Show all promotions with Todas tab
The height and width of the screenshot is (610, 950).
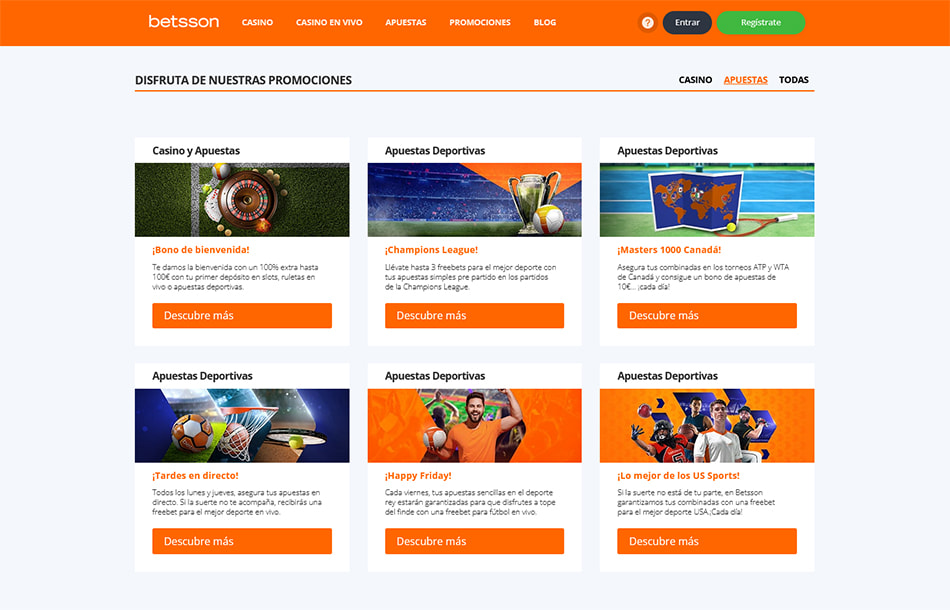click(794, 80)
